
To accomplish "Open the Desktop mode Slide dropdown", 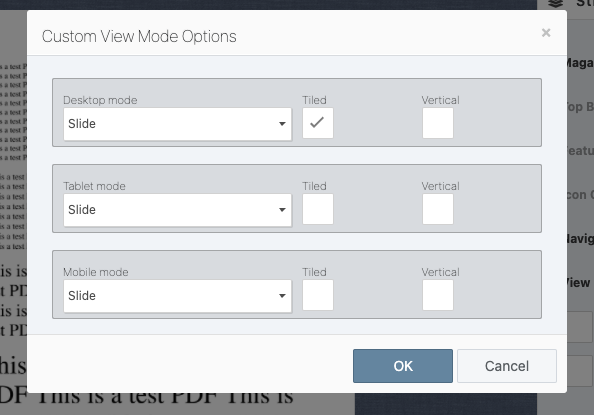I will [177, 124].
